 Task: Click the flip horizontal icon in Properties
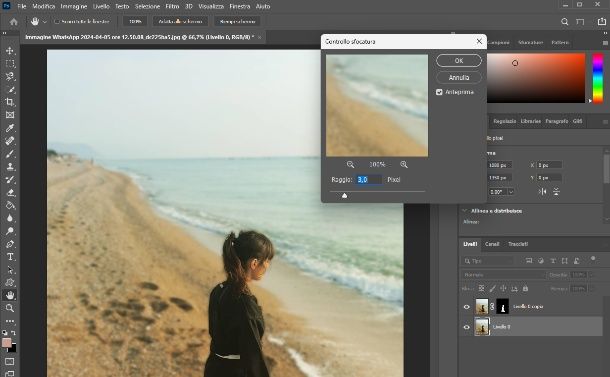pos(543,191)
